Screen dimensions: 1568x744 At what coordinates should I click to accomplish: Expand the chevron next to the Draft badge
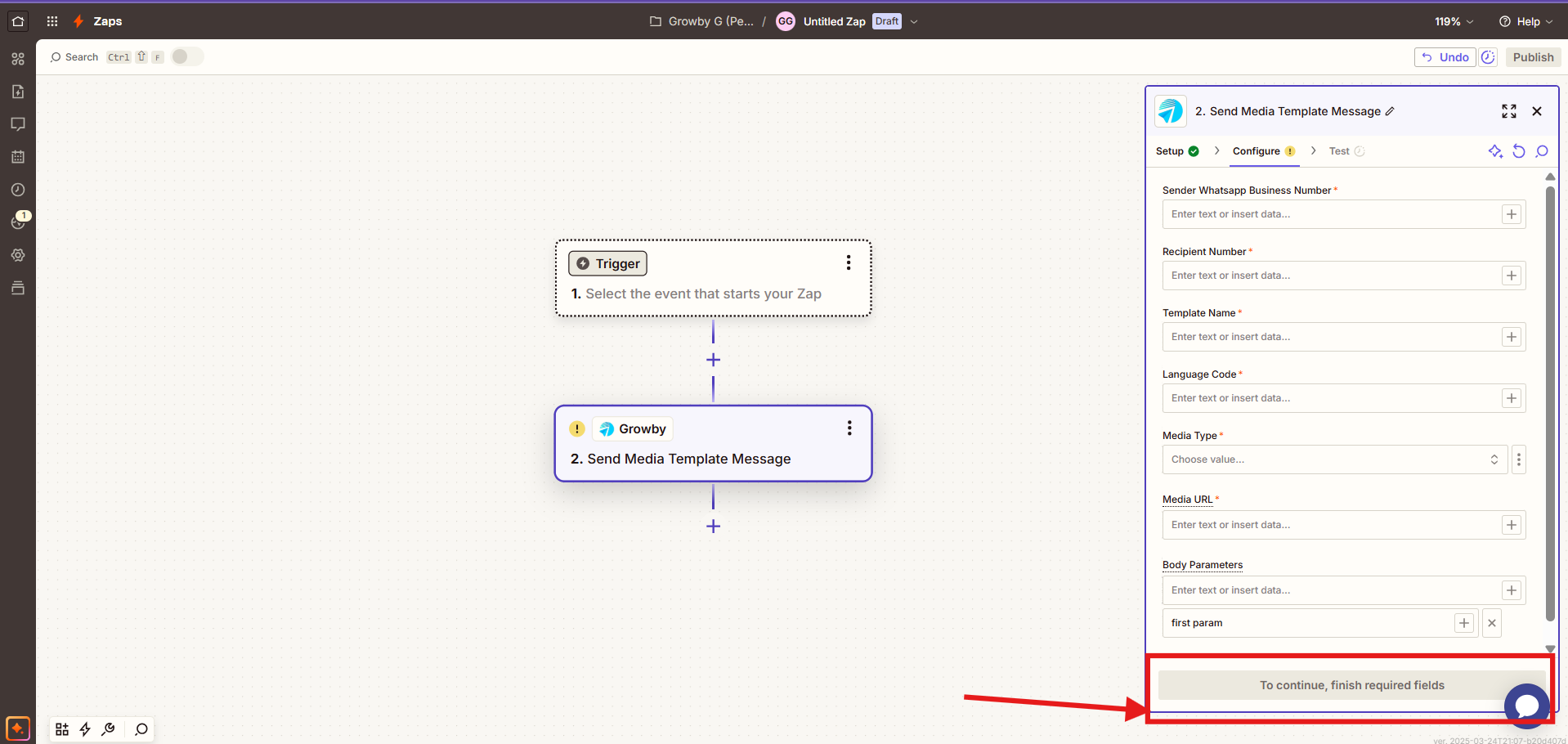tap(914, 22)
